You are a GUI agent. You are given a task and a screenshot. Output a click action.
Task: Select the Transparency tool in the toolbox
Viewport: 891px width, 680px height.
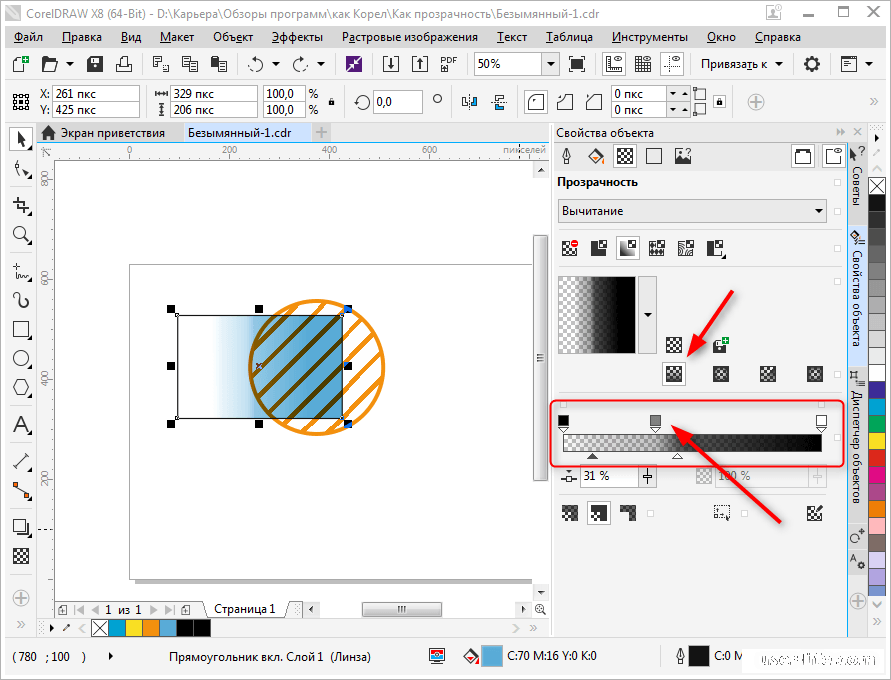22,556
